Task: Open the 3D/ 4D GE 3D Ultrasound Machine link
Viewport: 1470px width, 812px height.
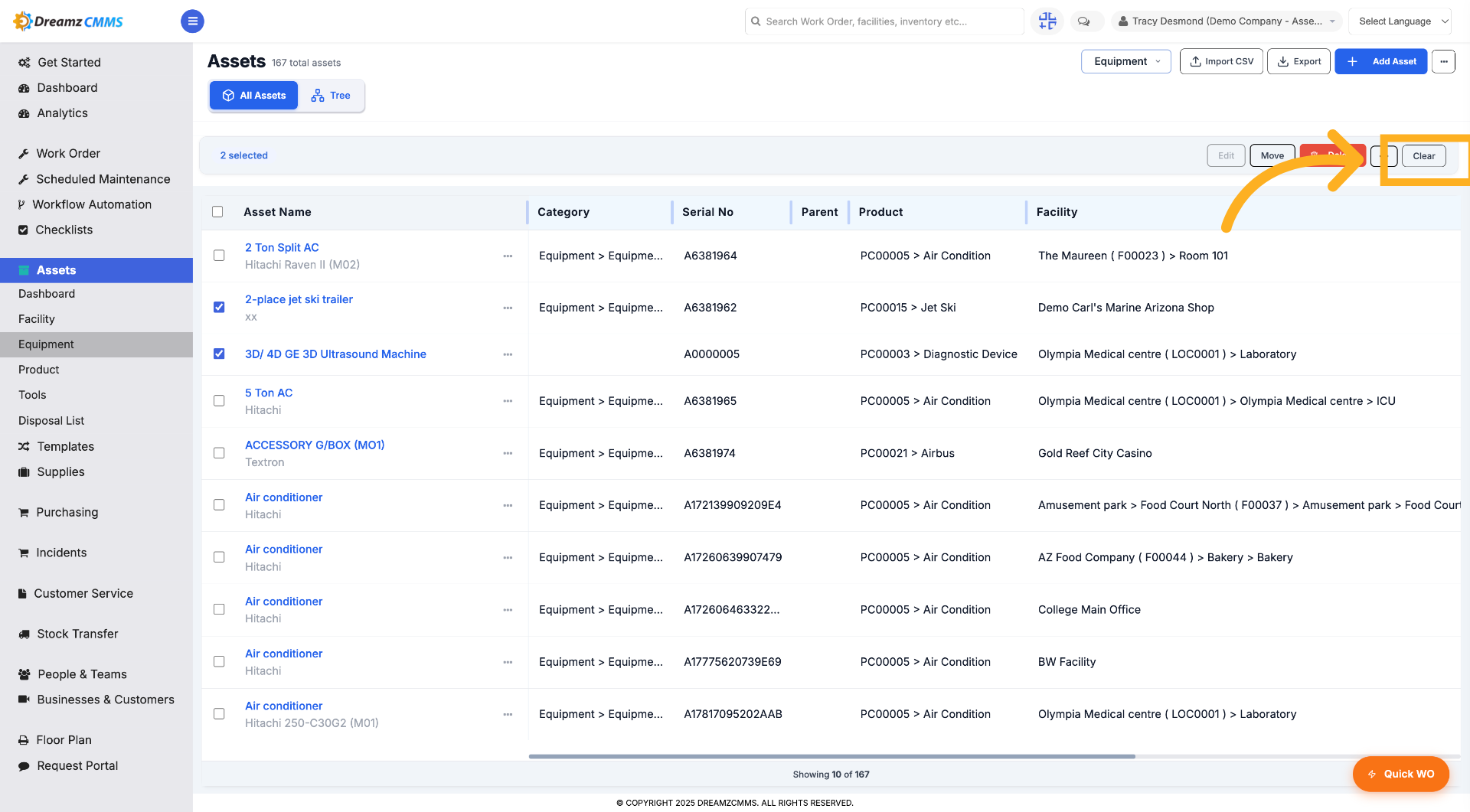Action: [x=335, y=354]
